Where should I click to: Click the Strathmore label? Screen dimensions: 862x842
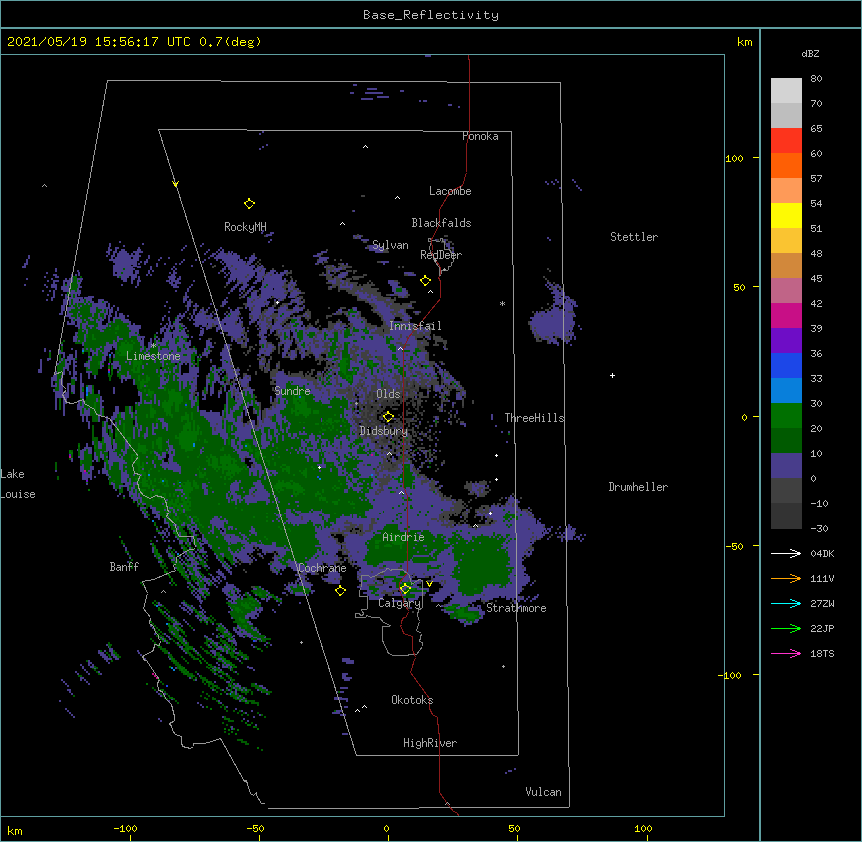(516, 608)
